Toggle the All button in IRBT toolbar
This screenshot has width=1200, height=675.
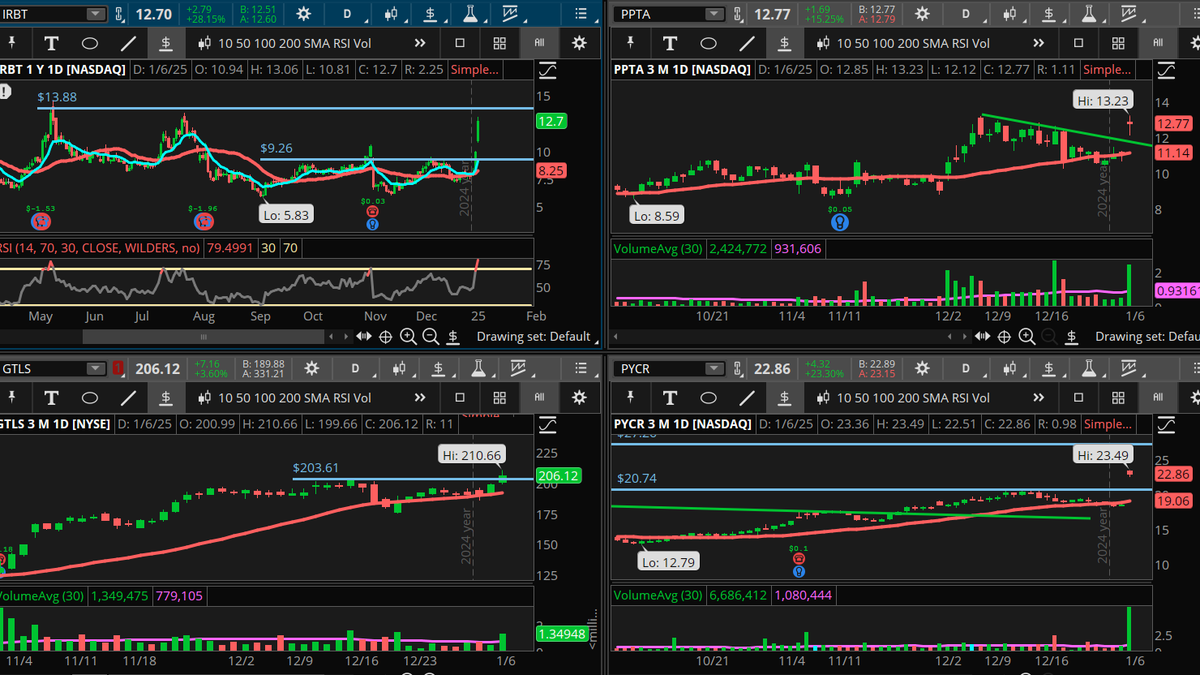pos(539,43)
